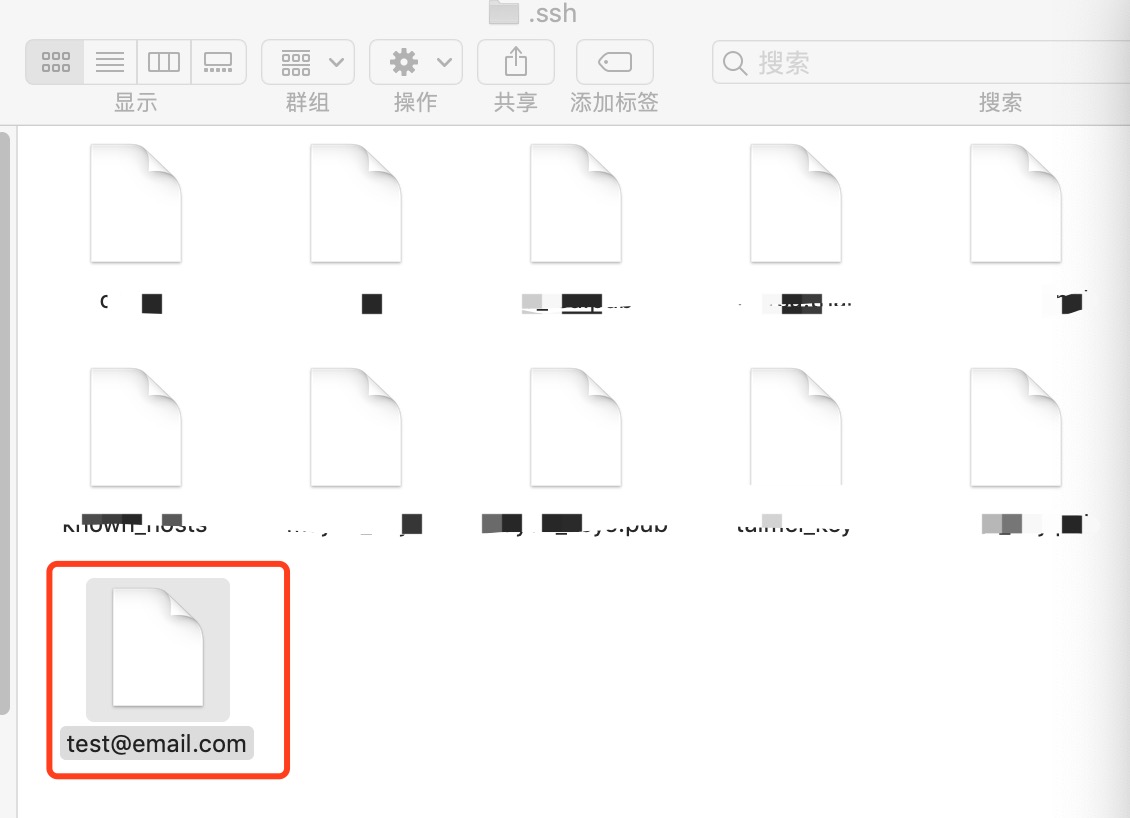This screenshot has width=1130, height=818.
Task: Open the gear 操作 action menu
Action: pyautogui.click(x=415, y=63)
